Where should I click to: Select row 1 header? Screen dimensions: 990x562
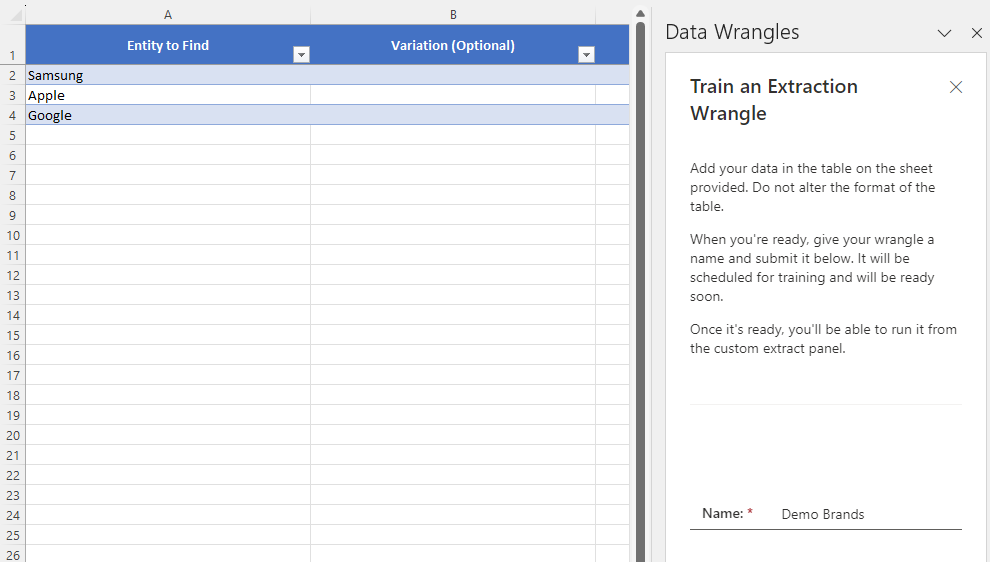coord(13,45)
